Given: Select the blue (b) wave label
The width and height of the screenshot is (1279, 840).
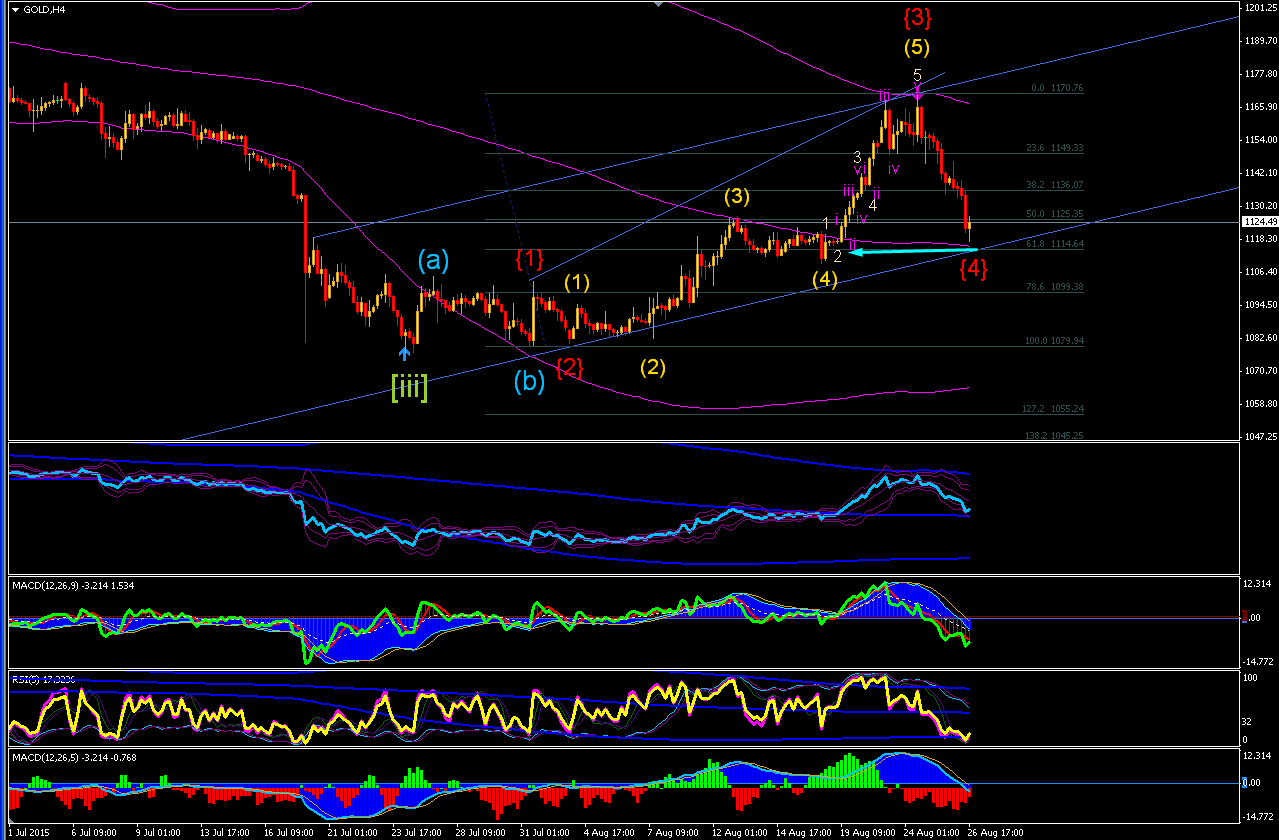Looking at the screenshot, I should [x=529, y=381].
